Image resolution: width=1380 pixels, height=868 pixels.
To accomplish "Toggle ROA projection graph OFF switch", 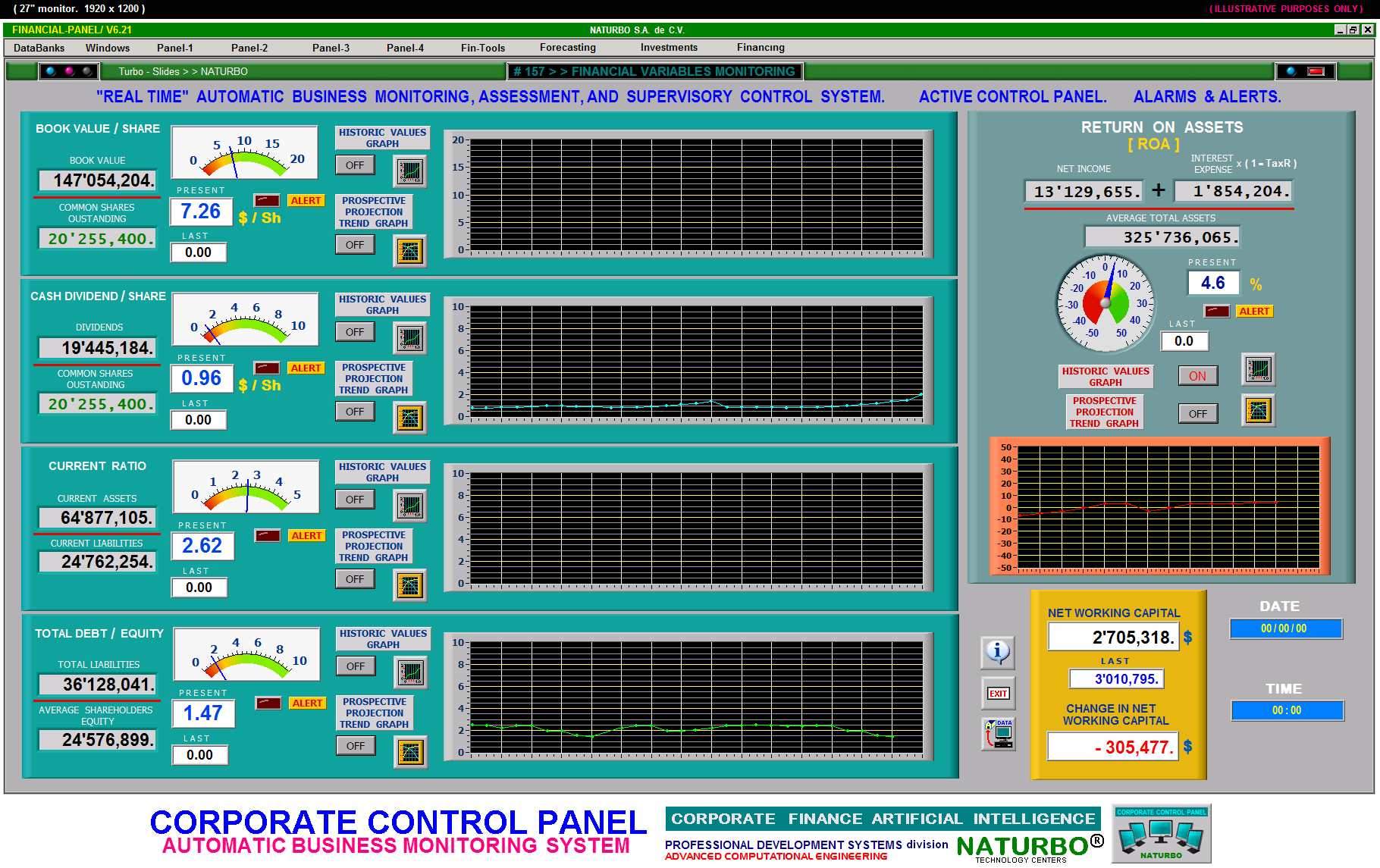I will pyautogui.click(x=1198, y=413).
